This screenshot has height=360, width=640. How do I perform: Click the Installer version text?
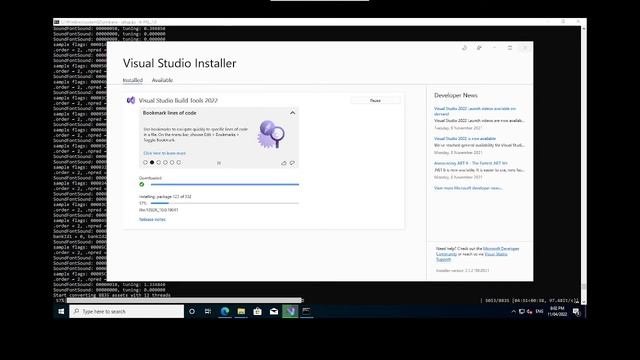click(462, 271)
